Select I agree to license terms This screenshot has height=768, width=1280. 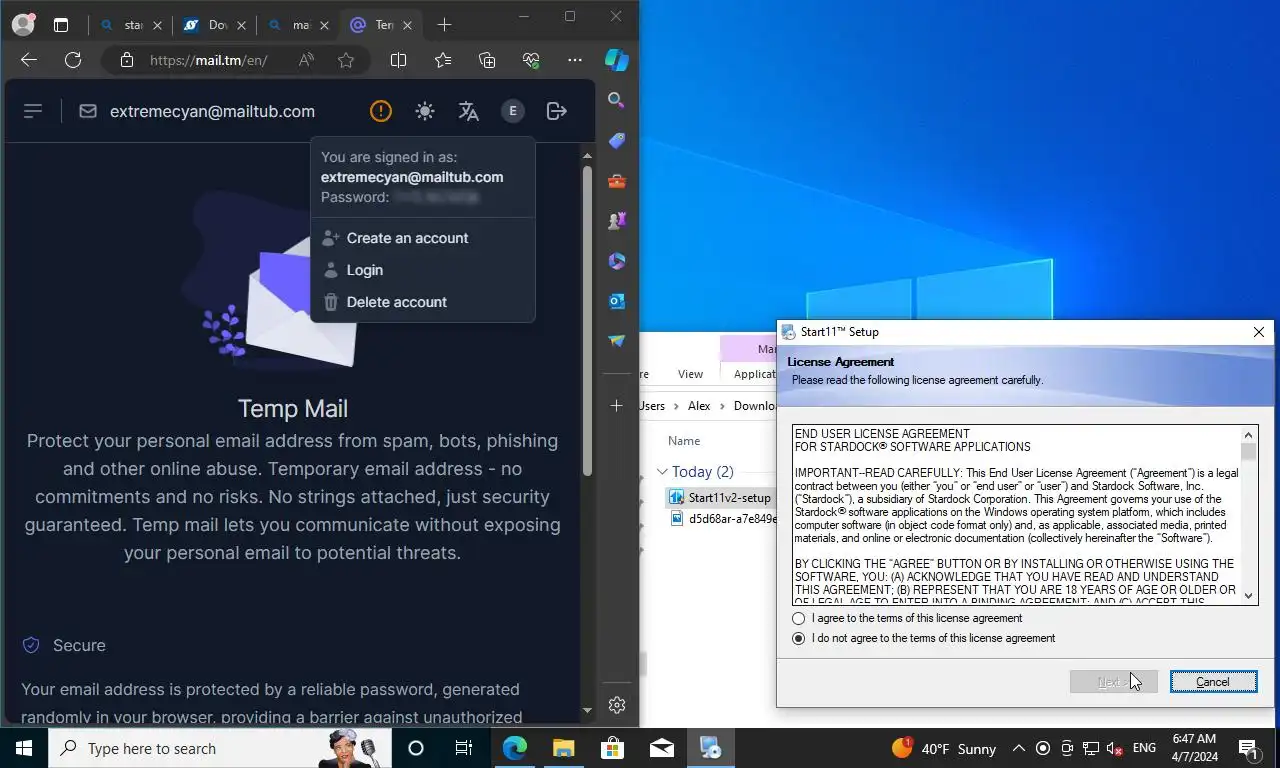(x=798, y=618)
